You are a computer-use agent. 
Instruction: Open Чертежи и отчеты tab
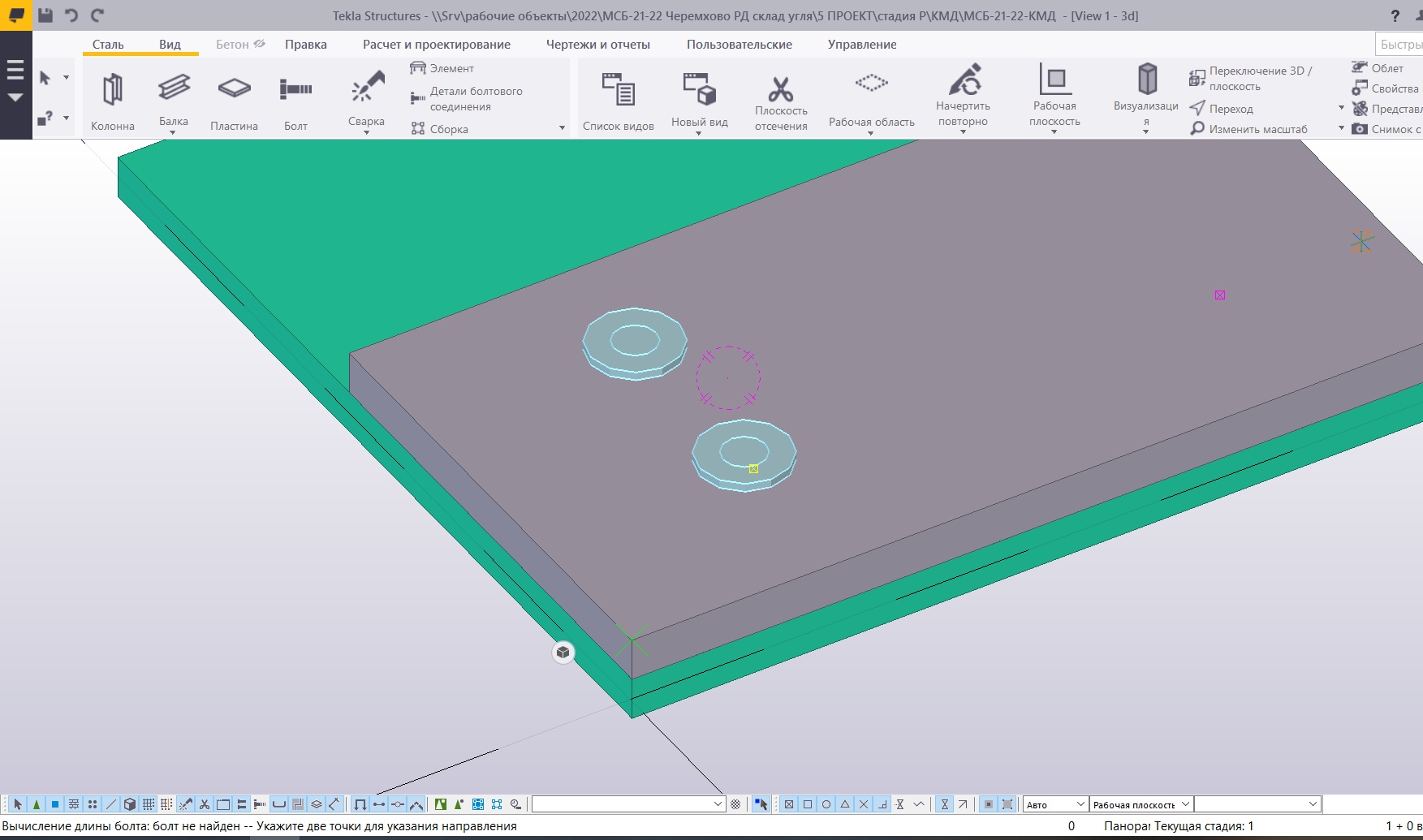click(598, 45)
